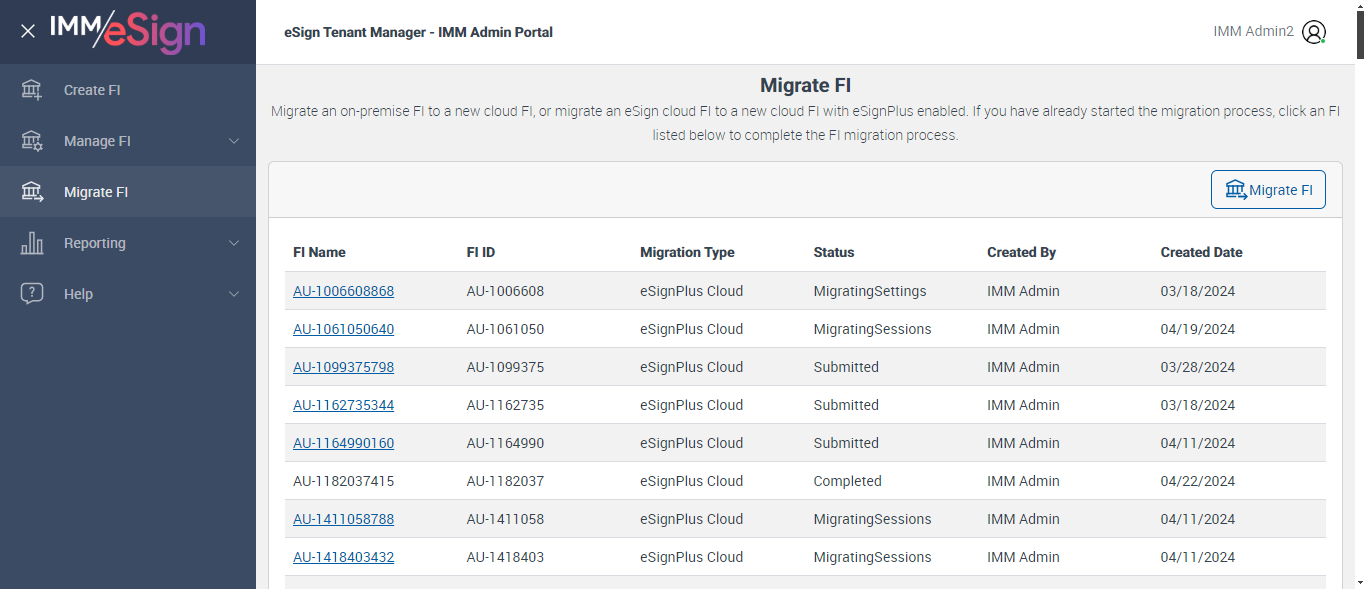1366x589 pixels.
Task: Click the Created Date column header
Action: [x=1201, y=253]
